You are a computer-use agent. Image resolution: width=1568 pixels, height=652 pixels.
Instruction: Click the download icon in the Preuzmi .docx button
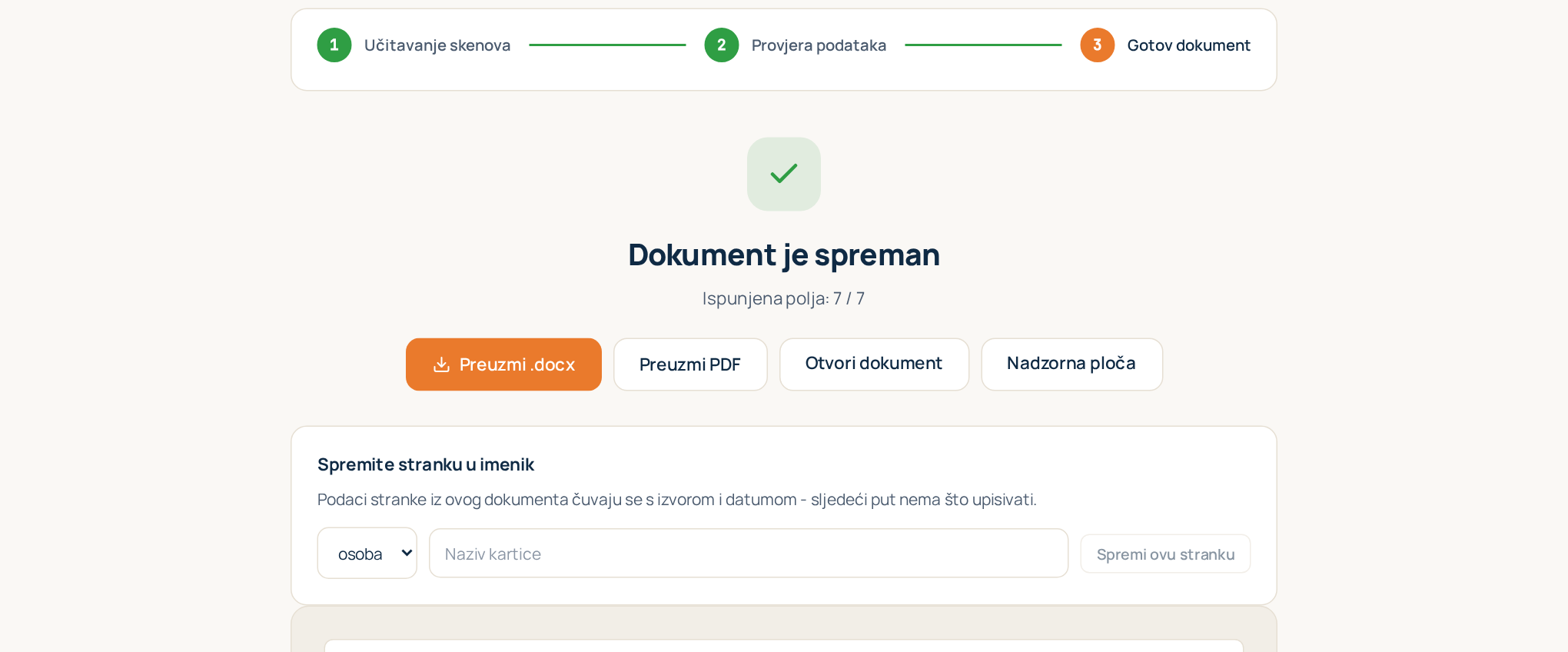coord(441,364)
